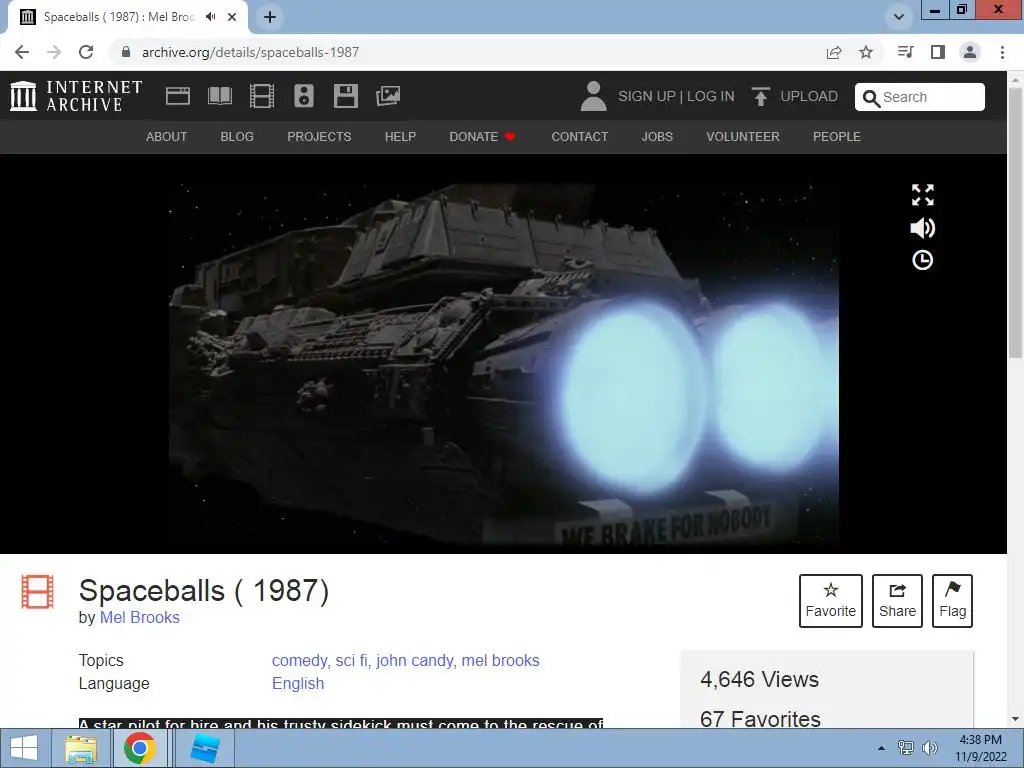The image size is (1024, 768).
Task: Open a new browser tab
Action: pyautogui.click(x=270, y=17)
